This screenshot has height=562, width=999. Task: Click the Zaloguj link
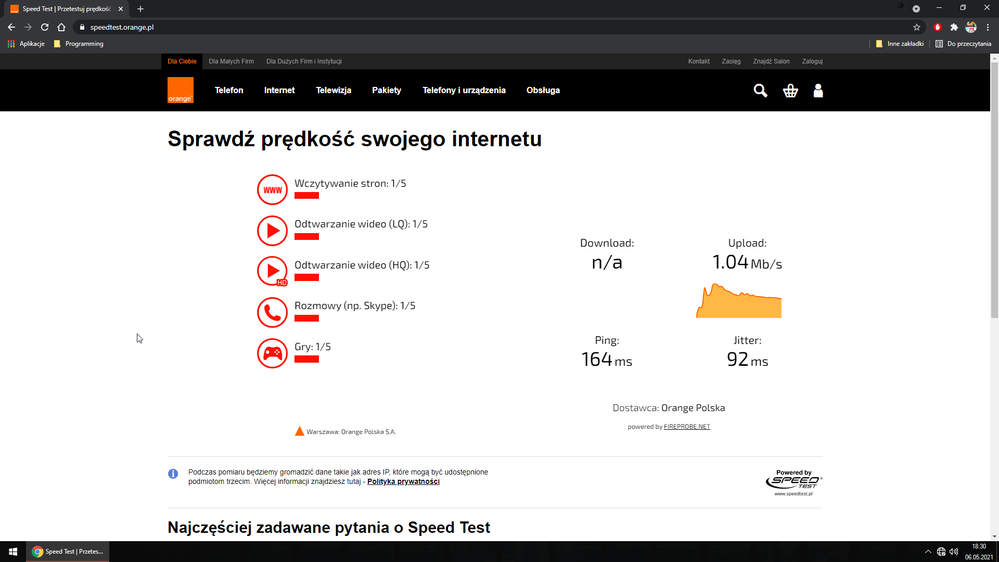coord(812,61)
